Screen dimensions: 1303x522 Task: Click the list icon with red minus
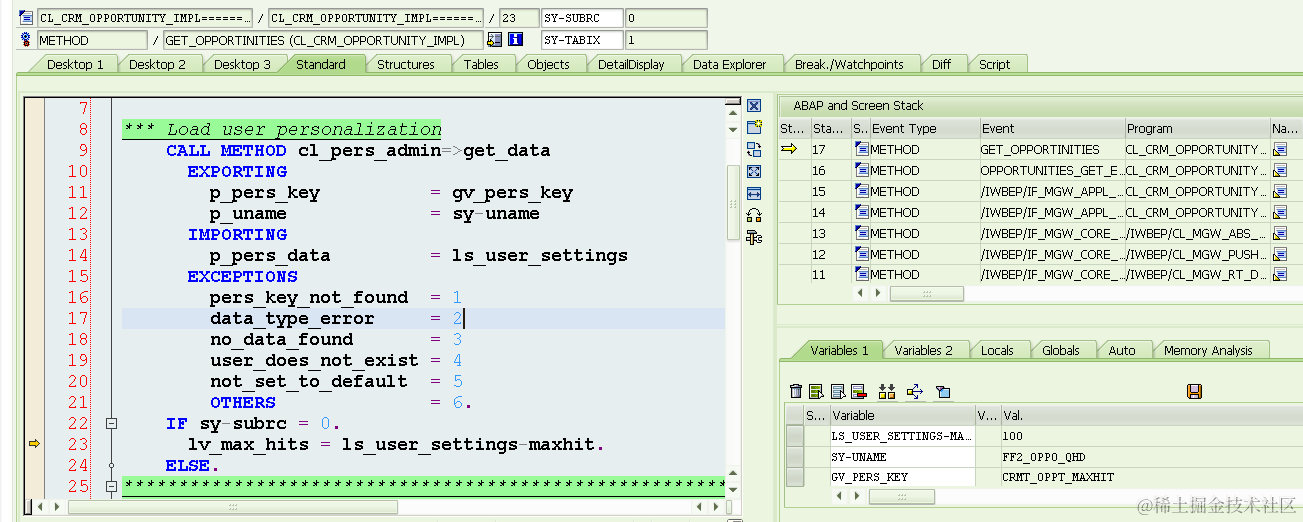[x=858, y=391]
